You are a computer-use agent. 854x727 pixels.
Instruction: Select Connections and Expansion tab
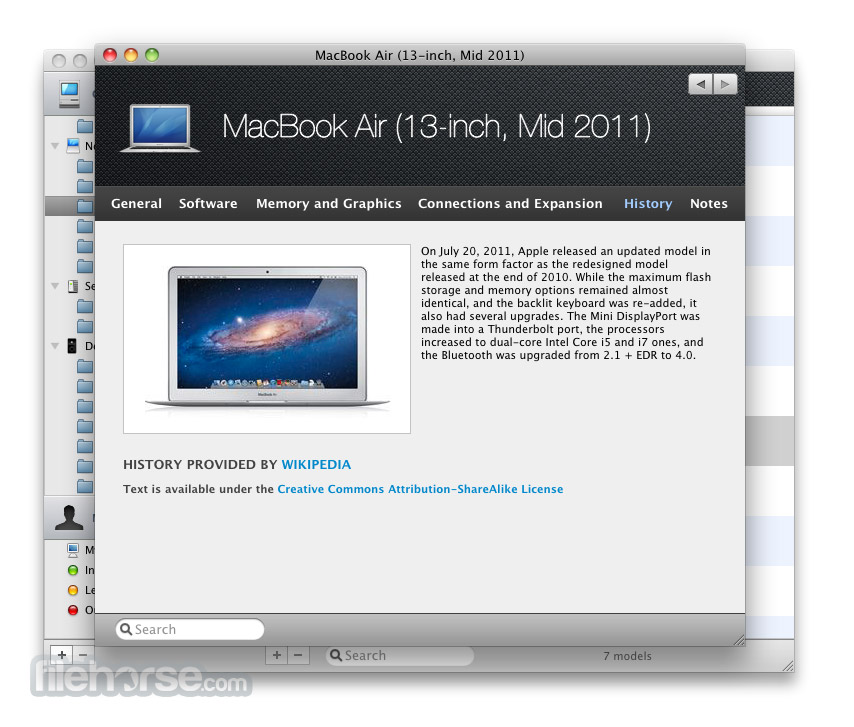pos(510,204)
